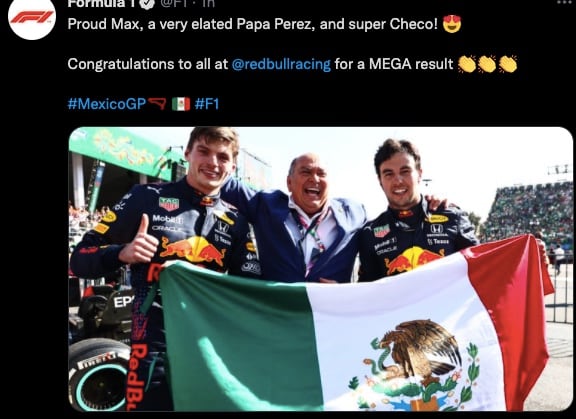Open the #F1 hashtag
Screen dimensions: 576x419
tap(207, 104)
